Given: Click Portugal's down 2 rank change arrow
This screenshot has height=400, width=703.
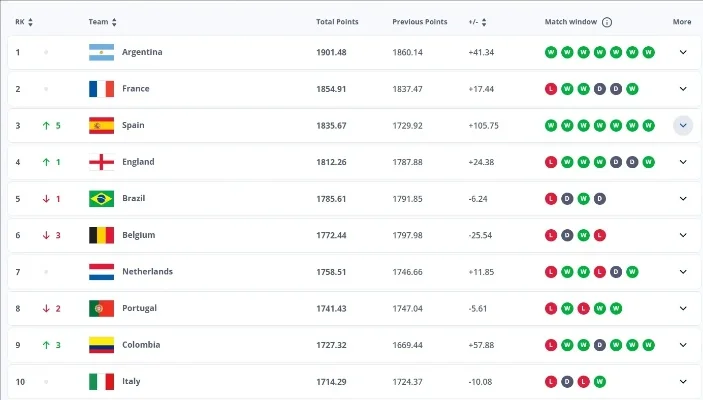Looking at the screenshot, I should pos(46,309).
